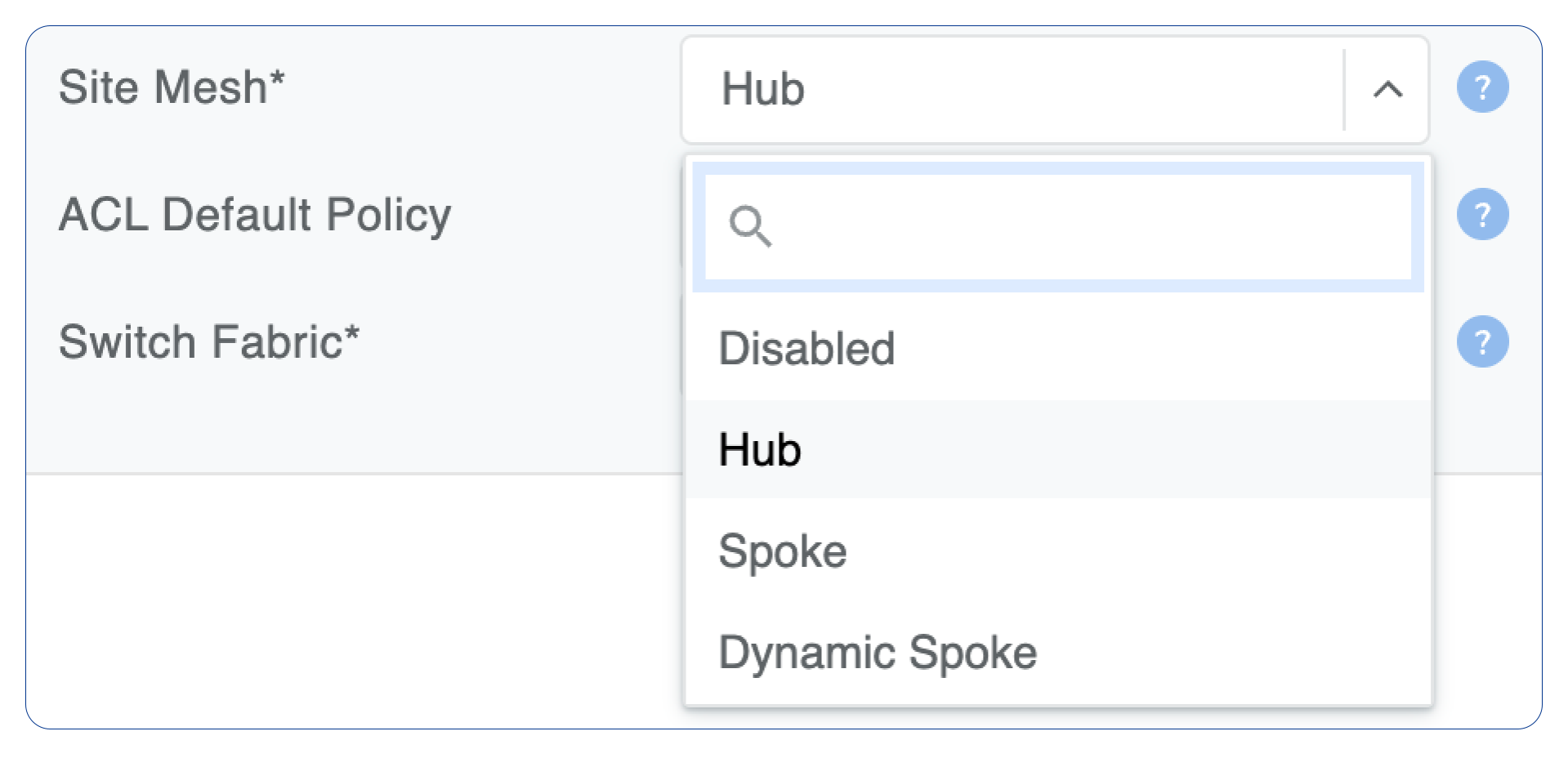
Task: Open the help icon beside Site Mesh
Action: [x=1482, y=87]
